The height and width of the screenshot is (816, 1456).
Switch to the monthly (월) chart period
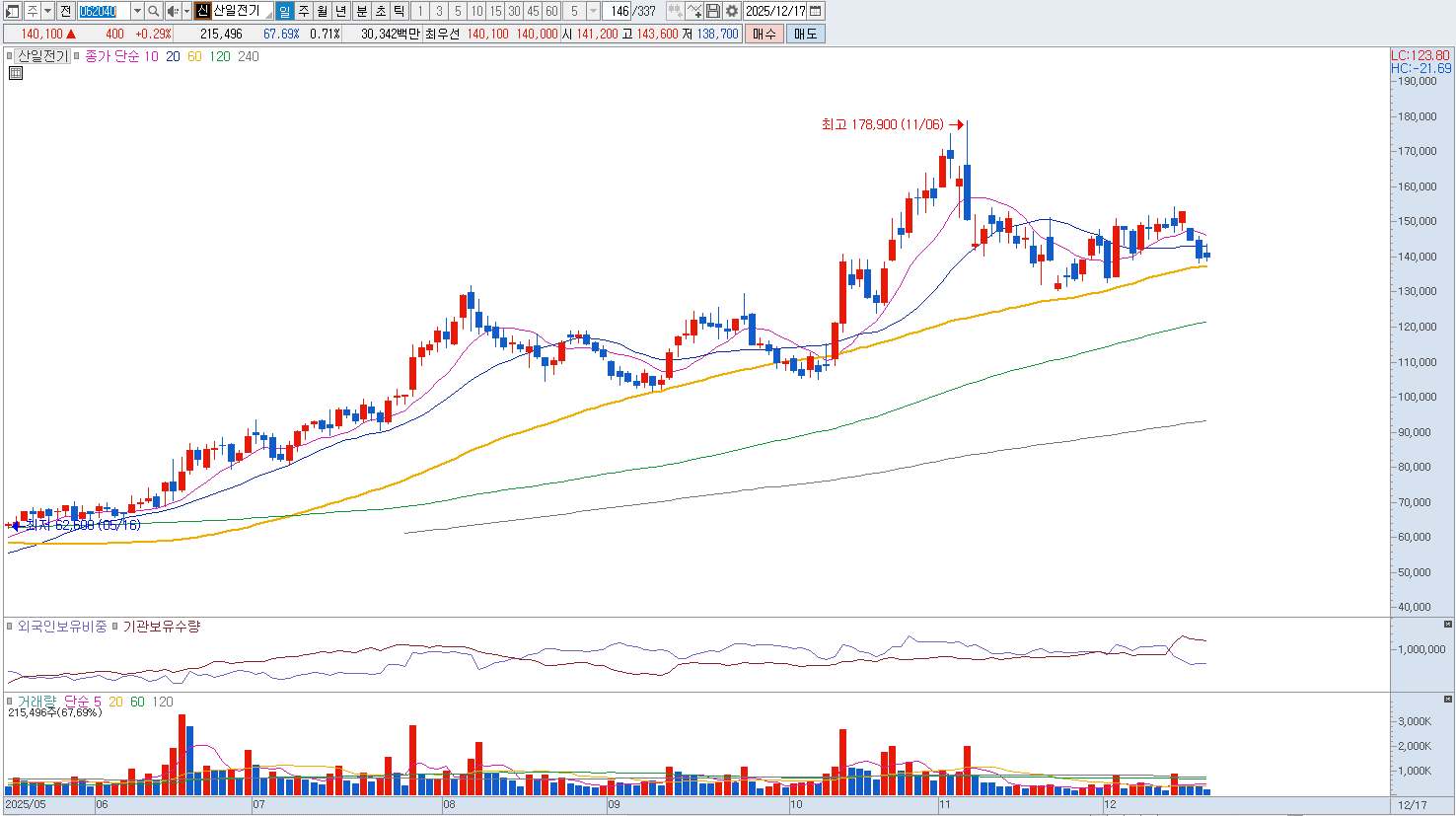pyautogui.click(x=323, y=11)
